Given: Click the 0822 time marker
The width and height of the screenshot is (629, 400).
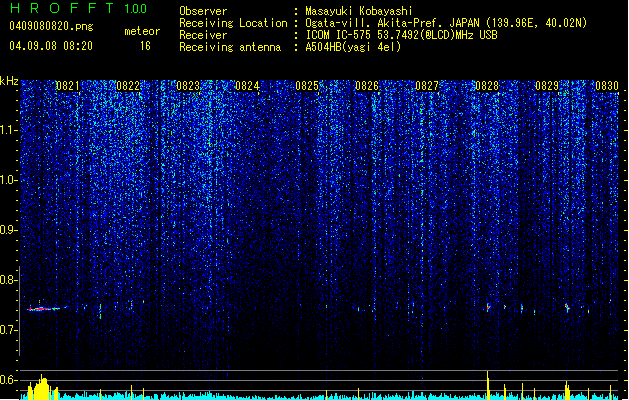Looking at the screenshot, I should [x=128, y=85].
